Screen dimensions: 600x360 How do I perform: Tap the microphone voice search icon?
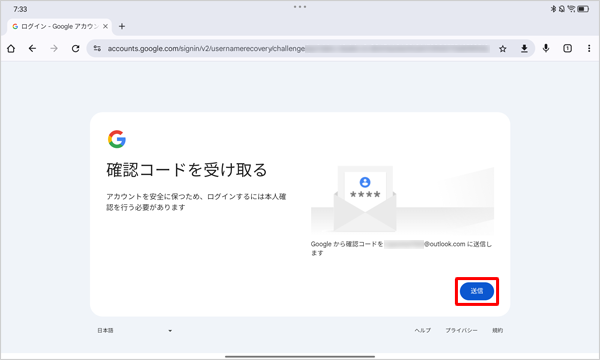pyautogui.click(x=546, y=48)
